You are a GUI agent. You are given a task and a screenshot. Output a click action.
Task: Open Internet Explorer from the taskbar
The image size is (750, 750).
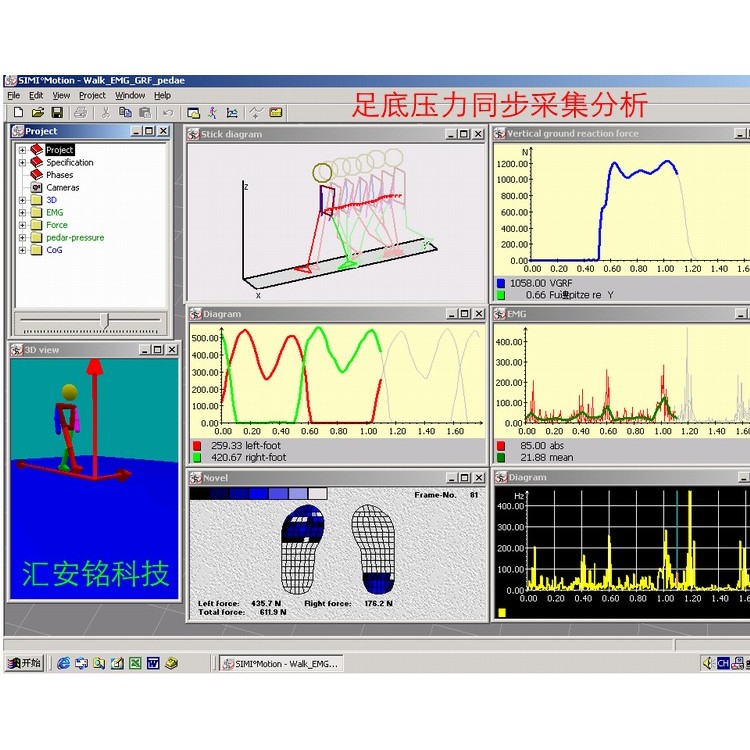(x=63, y=663)
